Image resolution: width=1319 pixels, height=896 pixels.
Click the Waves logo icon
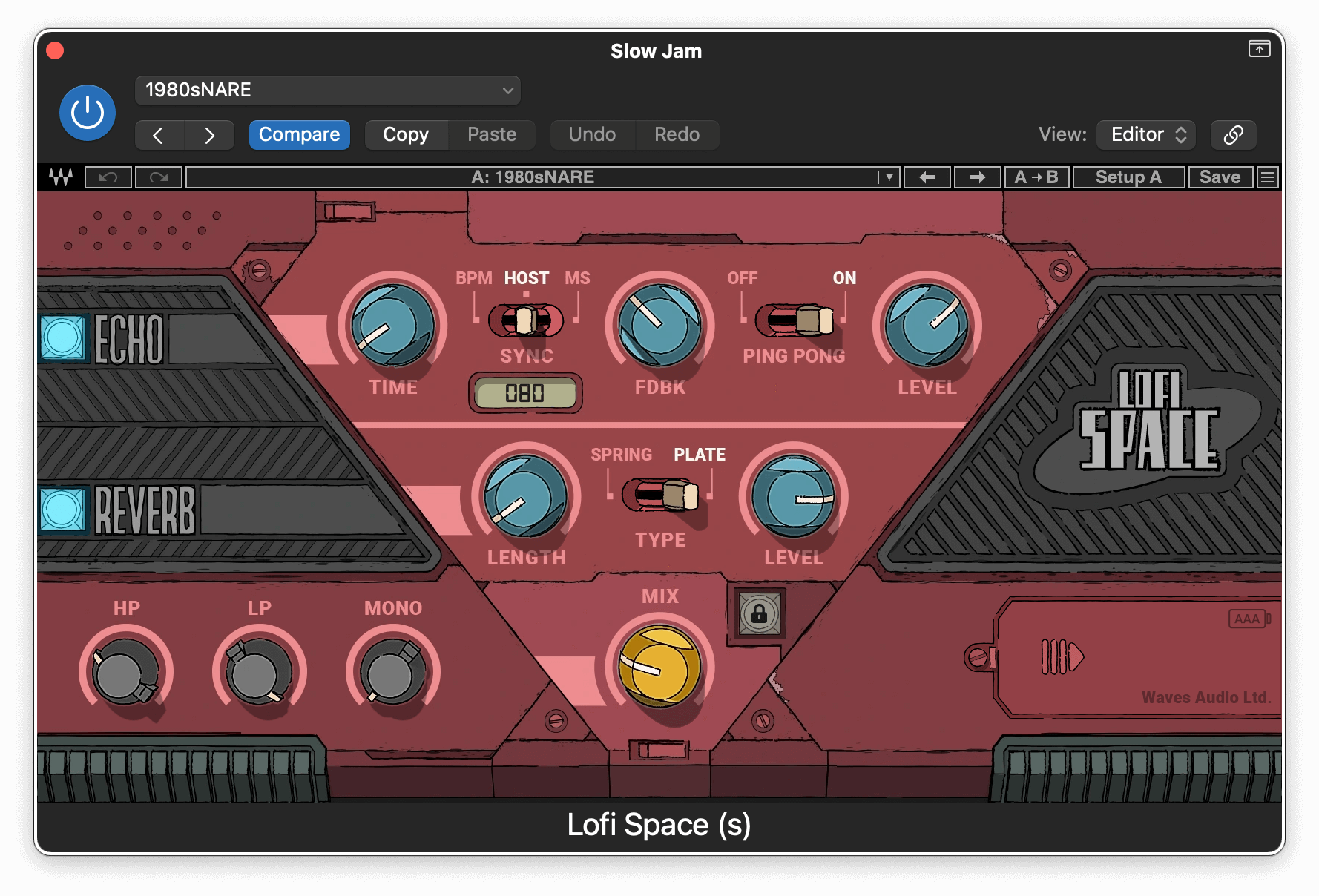click(62, 177)
